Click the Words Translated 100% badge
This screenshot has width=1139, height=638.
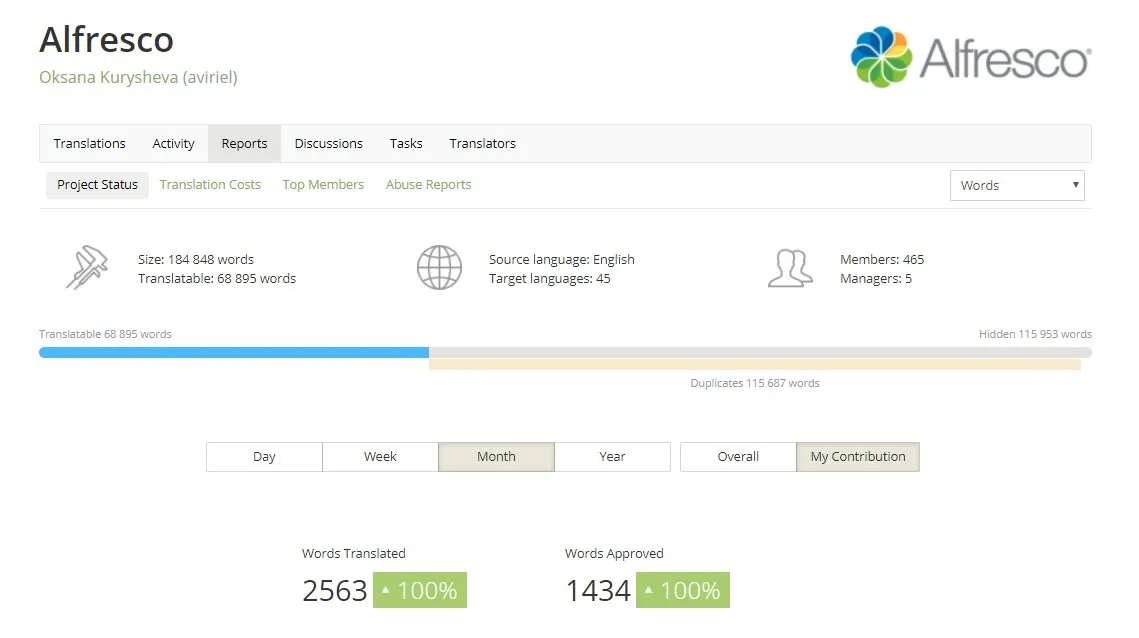420,590
